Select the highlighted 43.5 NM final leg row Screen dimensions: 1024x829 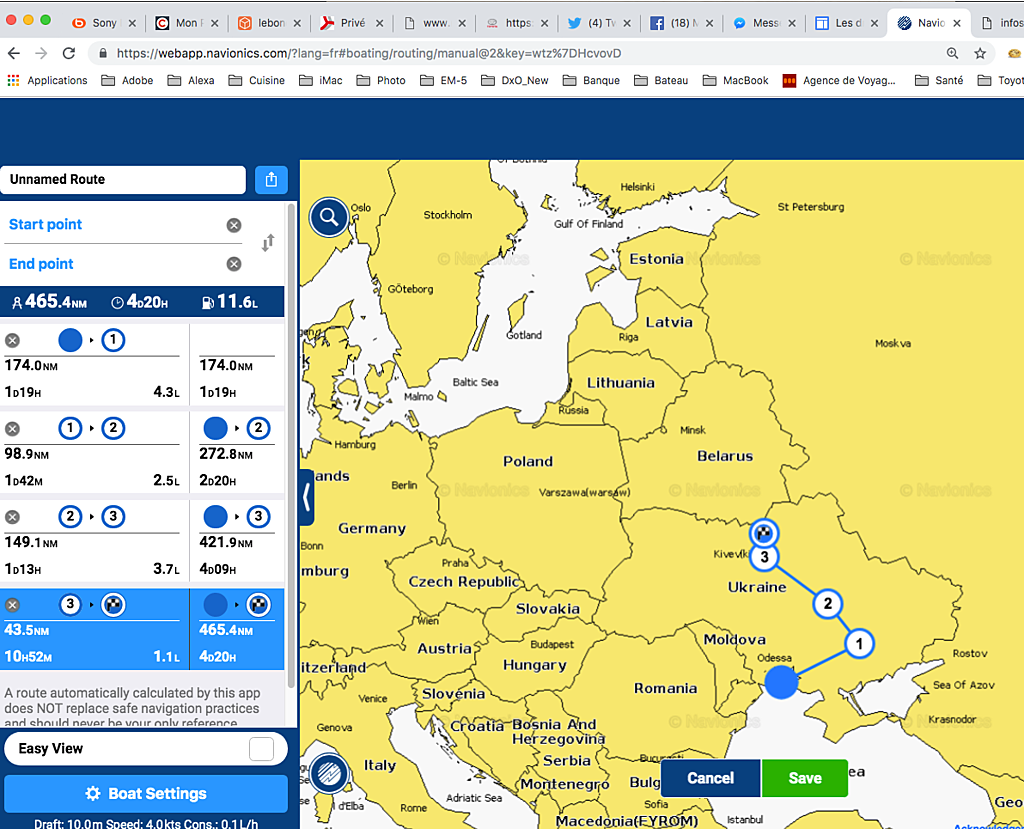[x=142, y=629]
